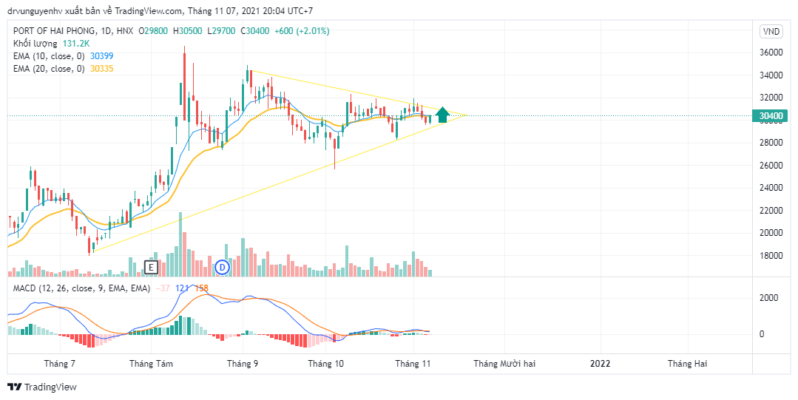Click the dividend "D" marker on the chart
798x400 pixels.
[x=222, y=267]
